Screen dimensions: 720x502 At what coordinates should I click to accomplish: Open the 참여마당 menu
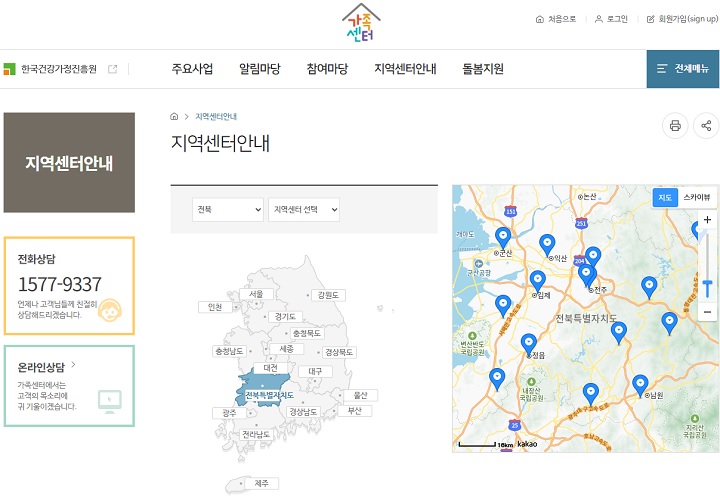pos(327,69)
